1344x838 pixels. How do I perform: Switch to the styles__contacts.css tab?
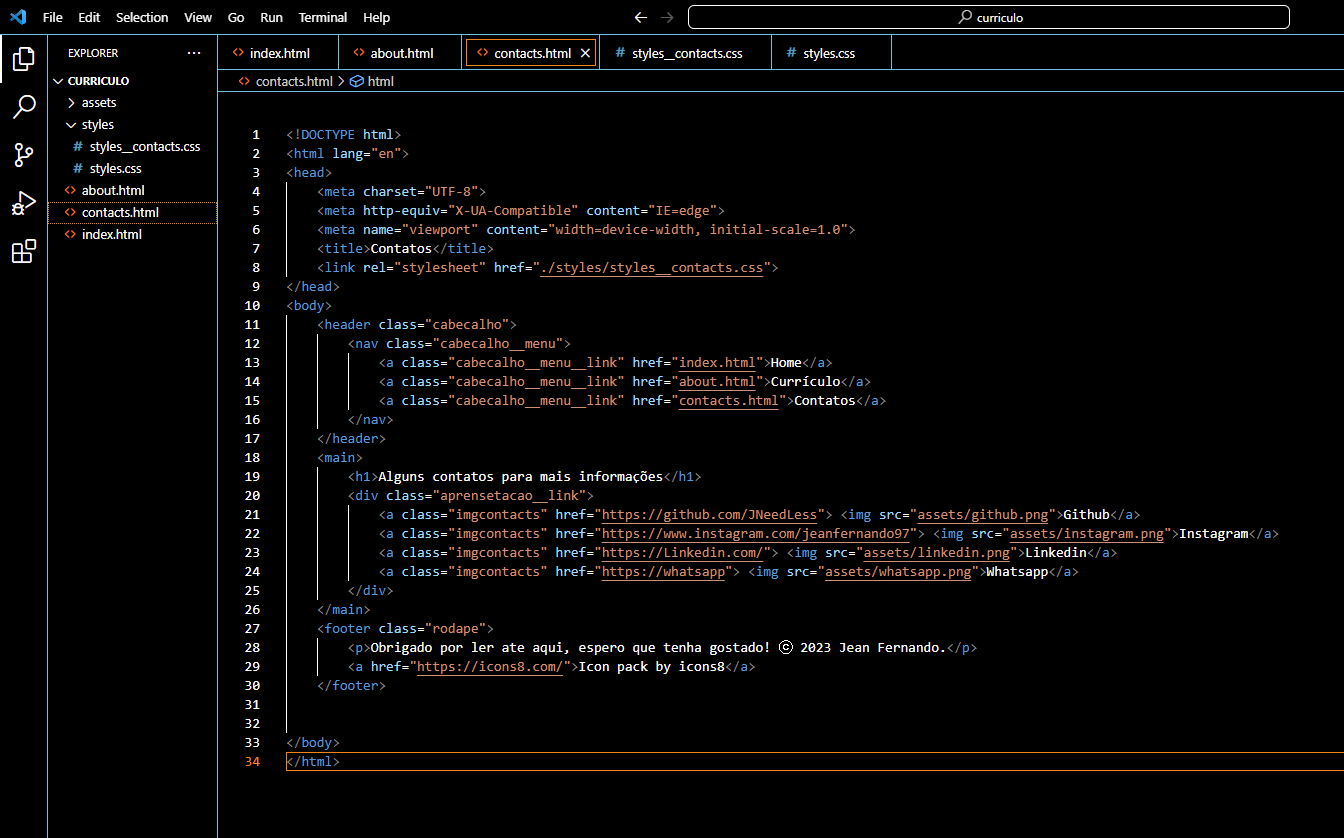pyautogui.click(x=686, y=53)
